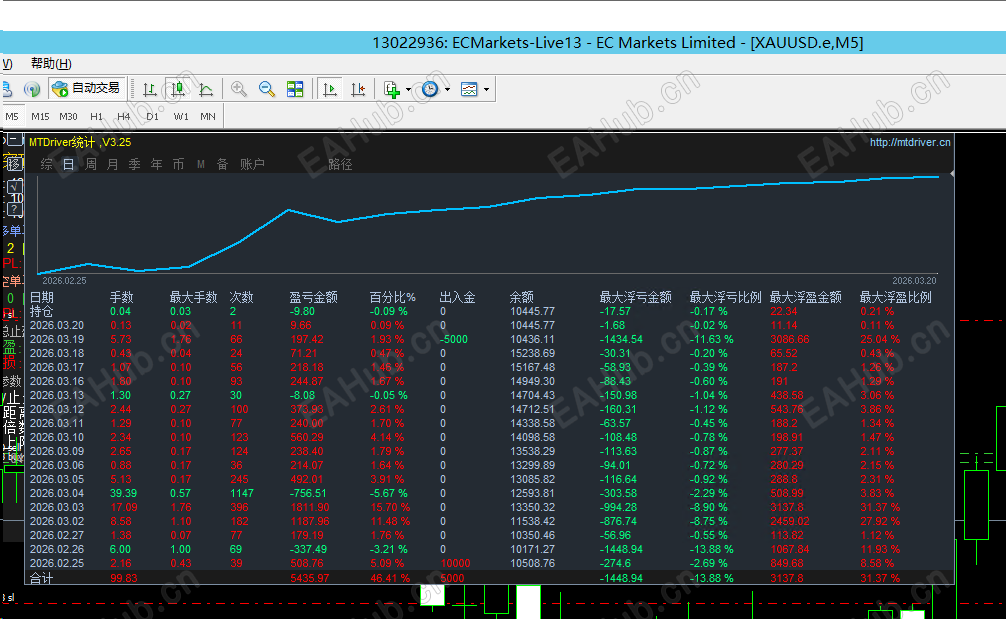The height and width of the screenshot is (619, 1006).
Task: Switch to the 年 yearly tab
Action: click(156, 164)
